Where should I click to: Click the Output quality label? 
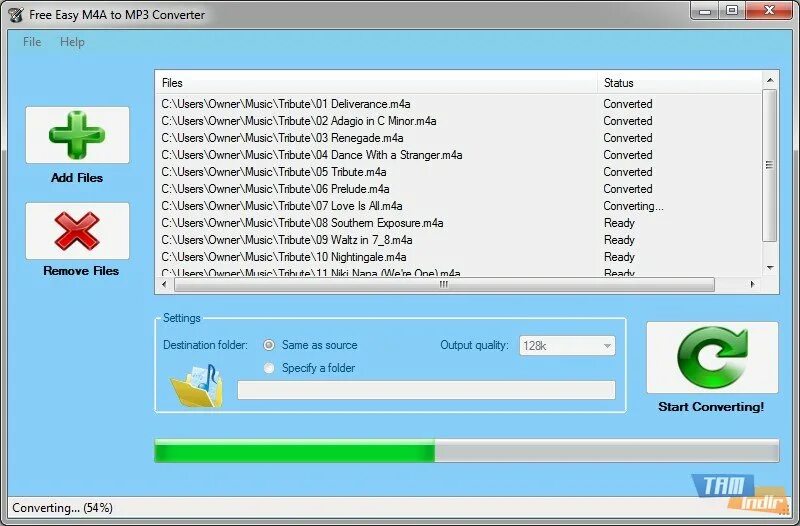[x=474, y=345]
